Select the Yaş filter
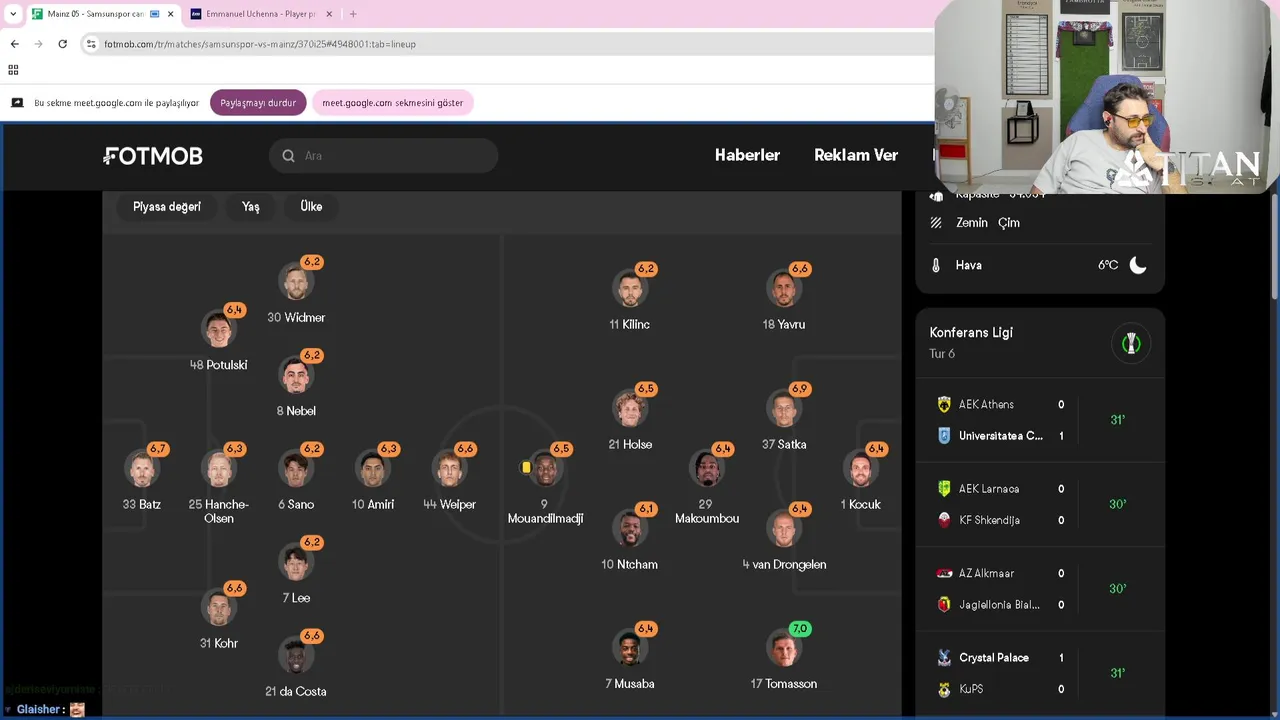The height and width of the screenshot is (720, 1280). coord(250,206)
